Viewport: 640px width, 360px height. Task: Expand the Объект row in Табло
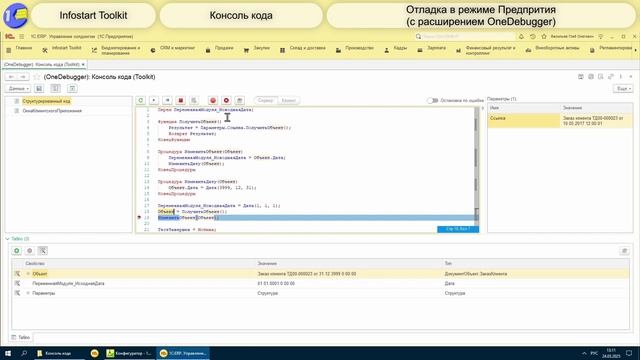[28, 274]
